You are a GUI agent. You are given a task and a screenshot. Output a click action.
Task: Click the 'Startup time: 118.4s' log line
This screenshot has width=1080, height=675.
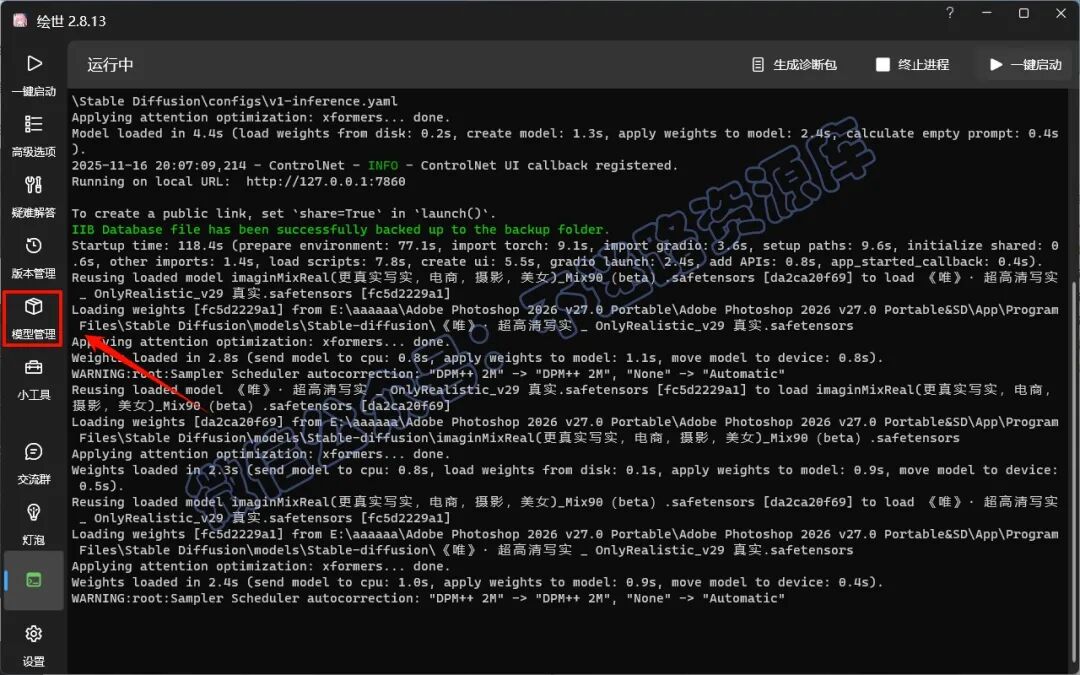click(565, 253)
